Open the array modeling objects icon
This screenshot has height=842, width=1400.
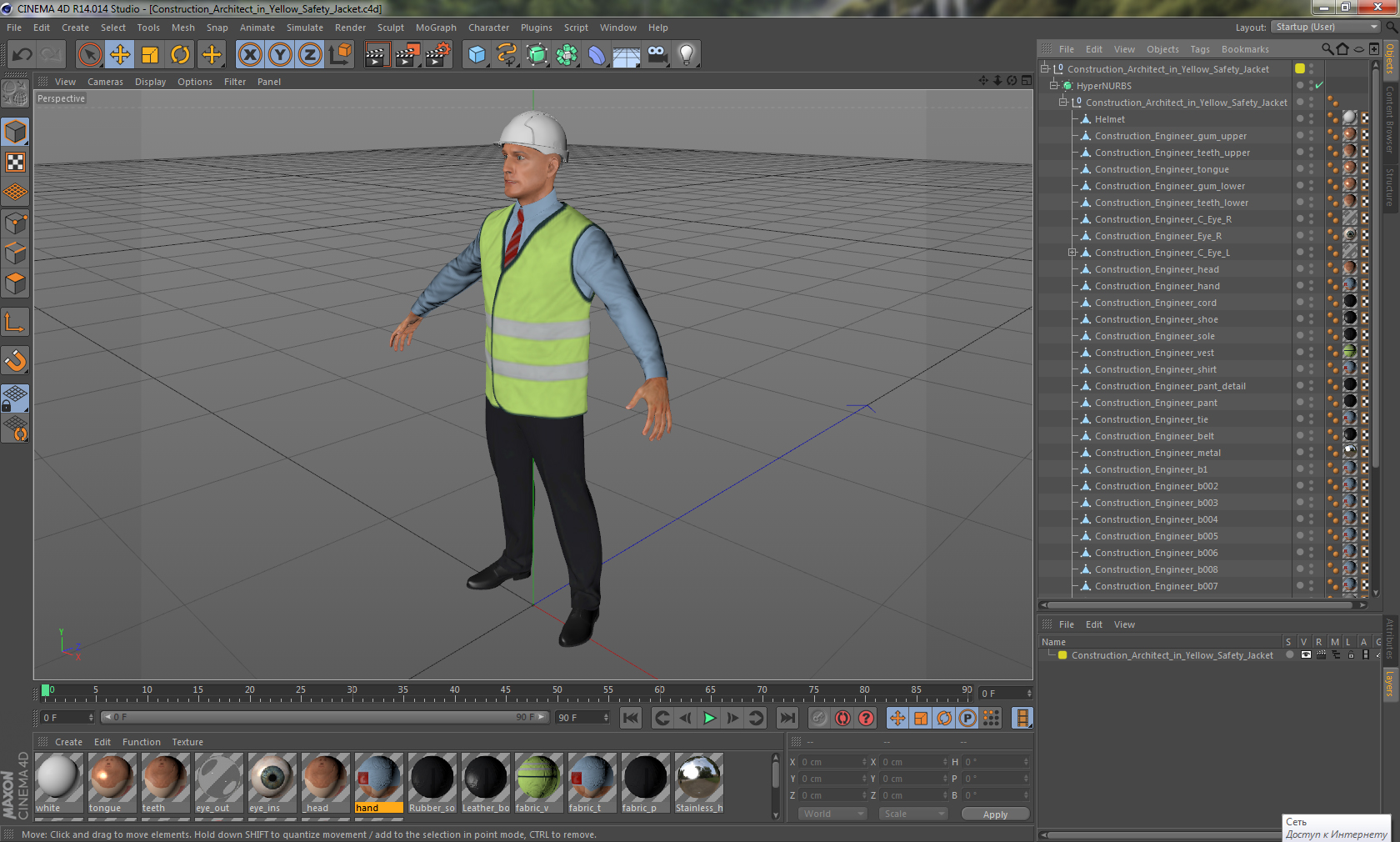click(567, 55)
